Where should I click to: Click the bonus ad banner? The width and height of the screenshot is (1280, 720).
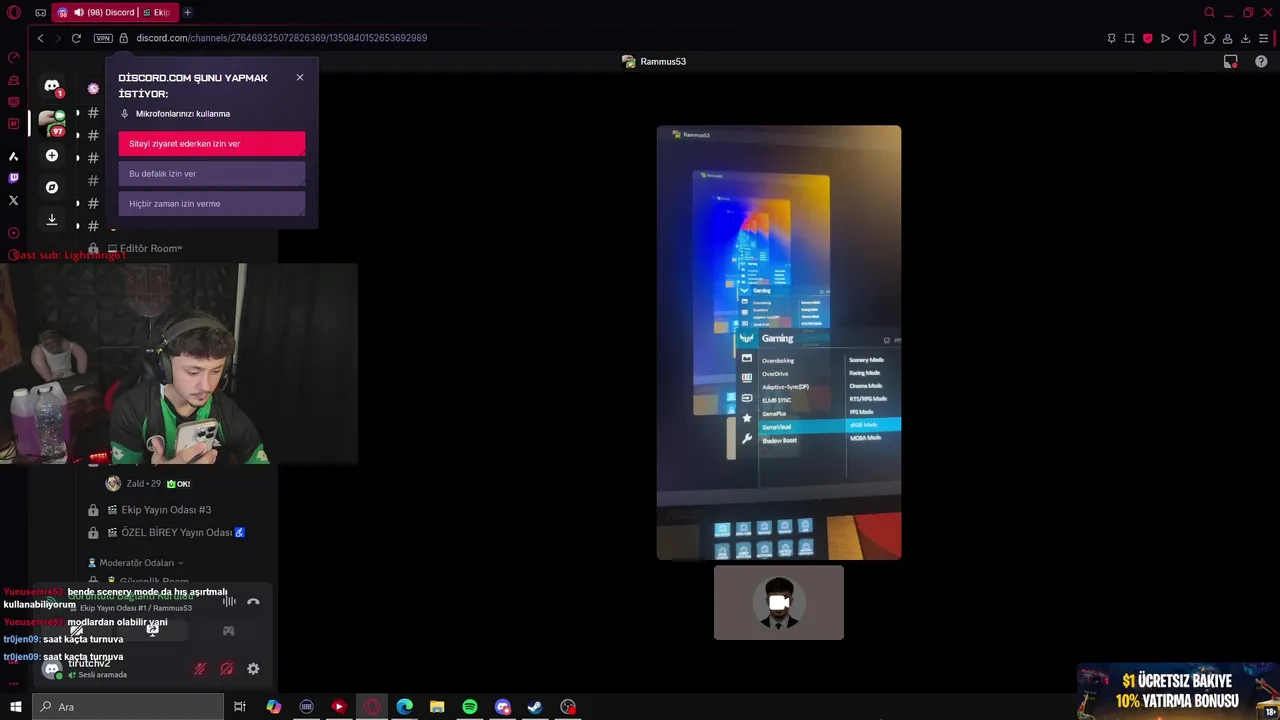1178,690
